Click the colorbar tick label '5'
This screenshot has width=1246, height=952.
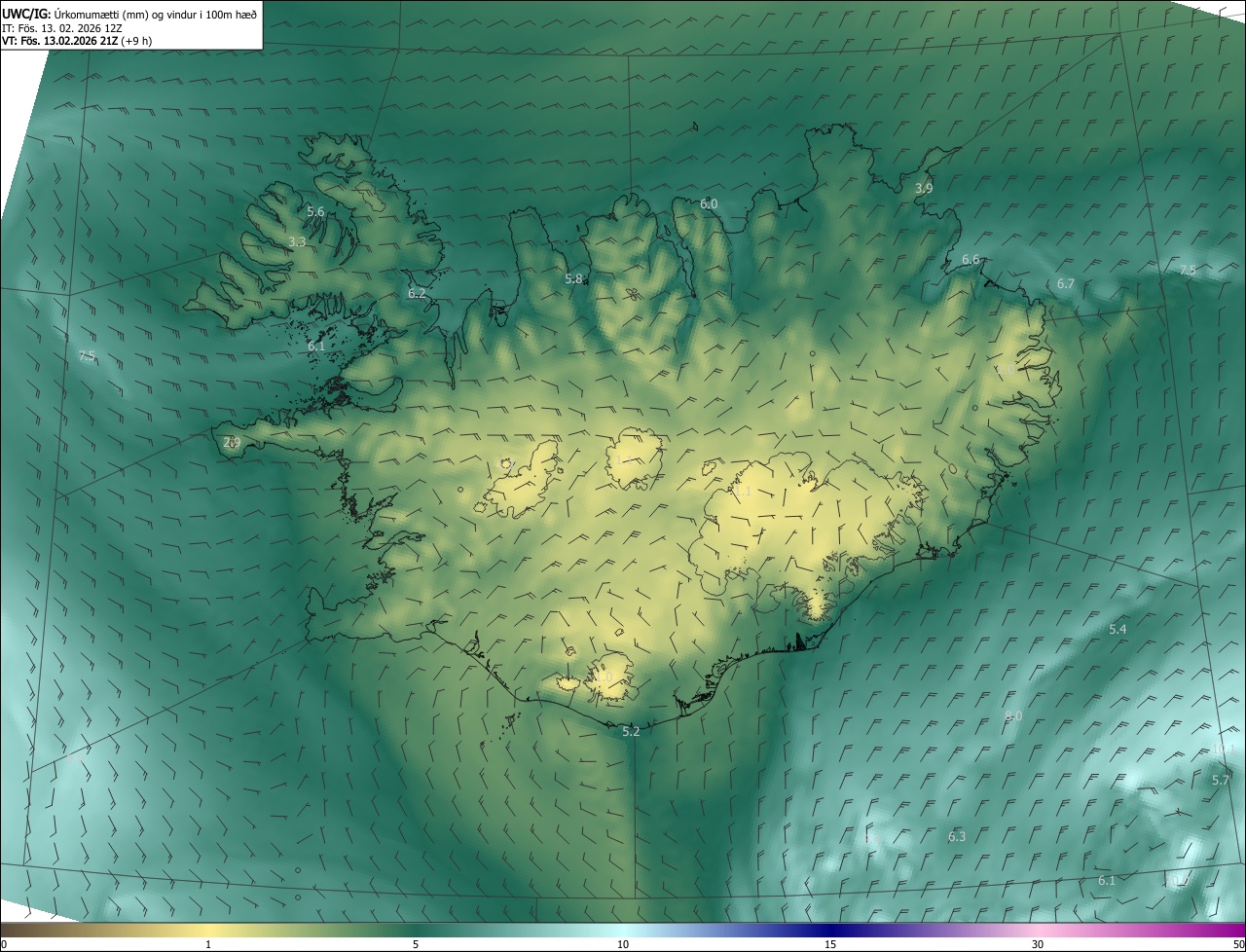coord(416,944)
